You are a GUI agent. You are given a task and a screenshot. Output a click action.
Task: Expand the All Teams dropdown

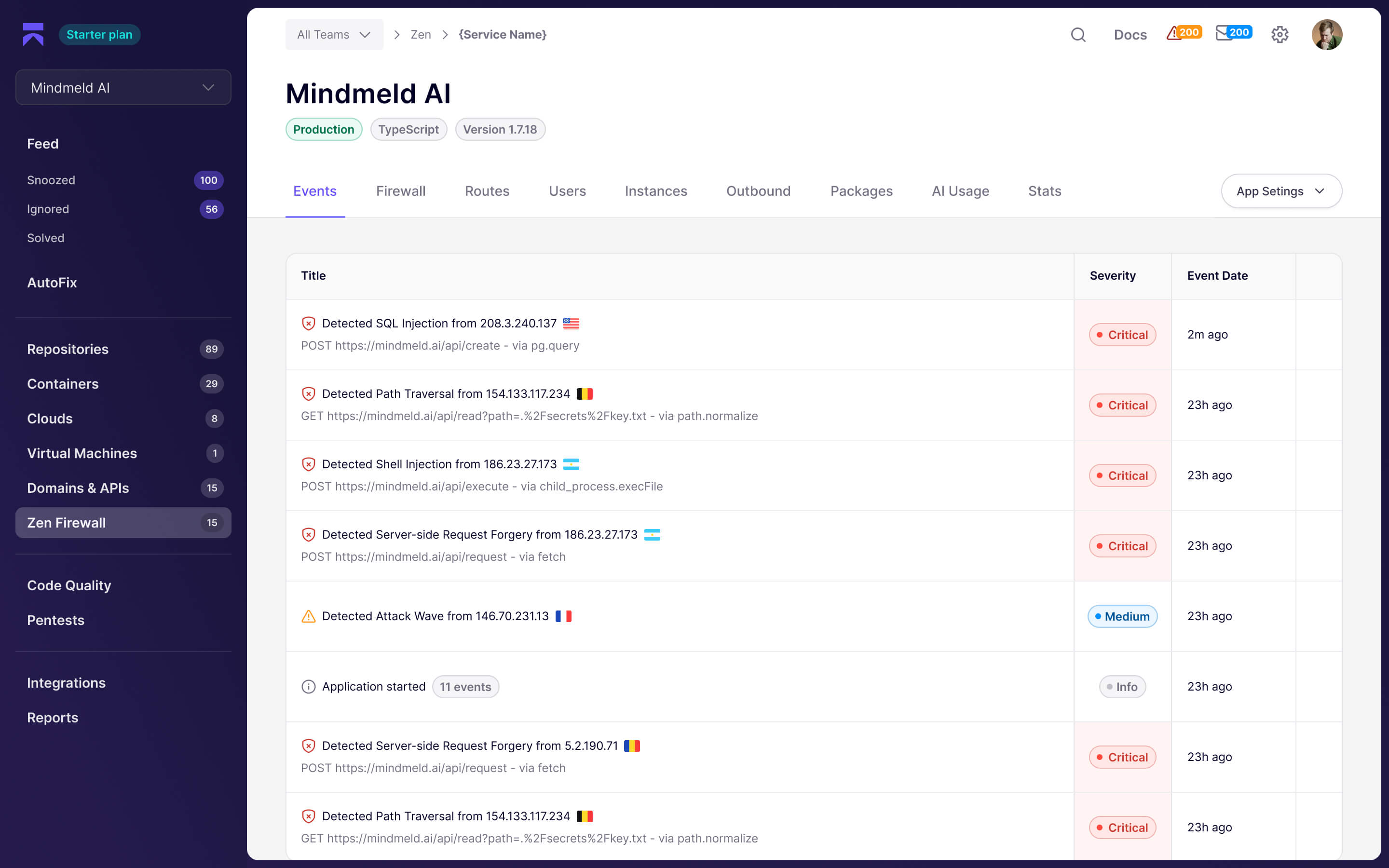pos(334,34)
